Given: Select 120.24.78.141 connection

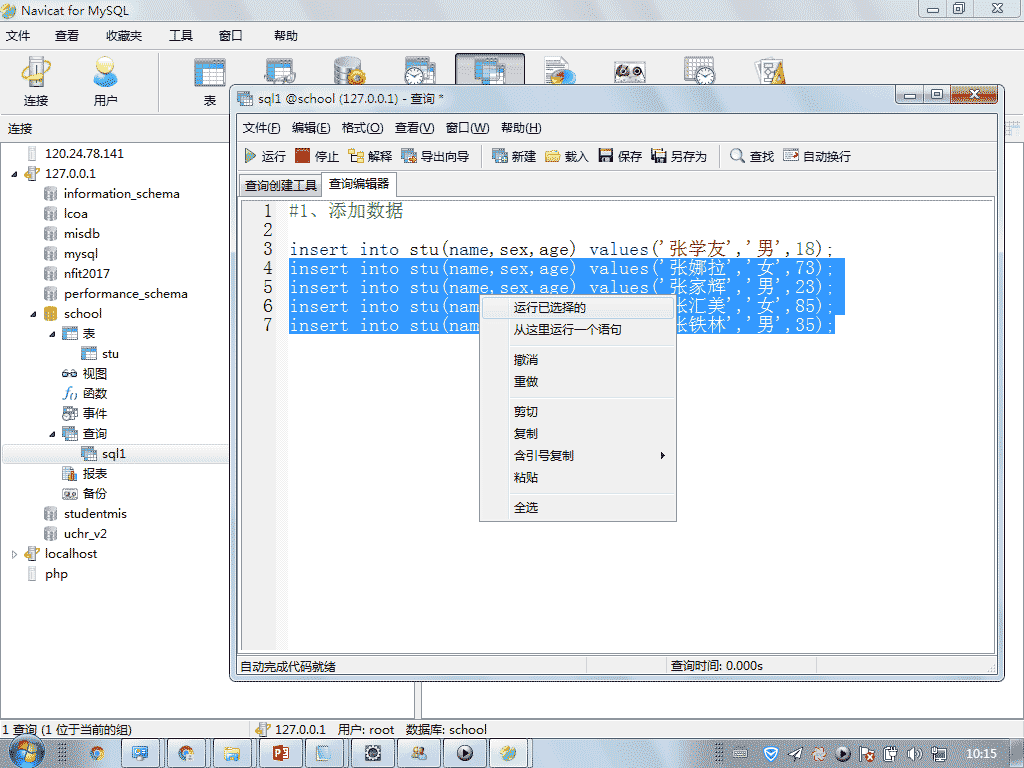Looking at the screenshot, I should coord(84,153).
